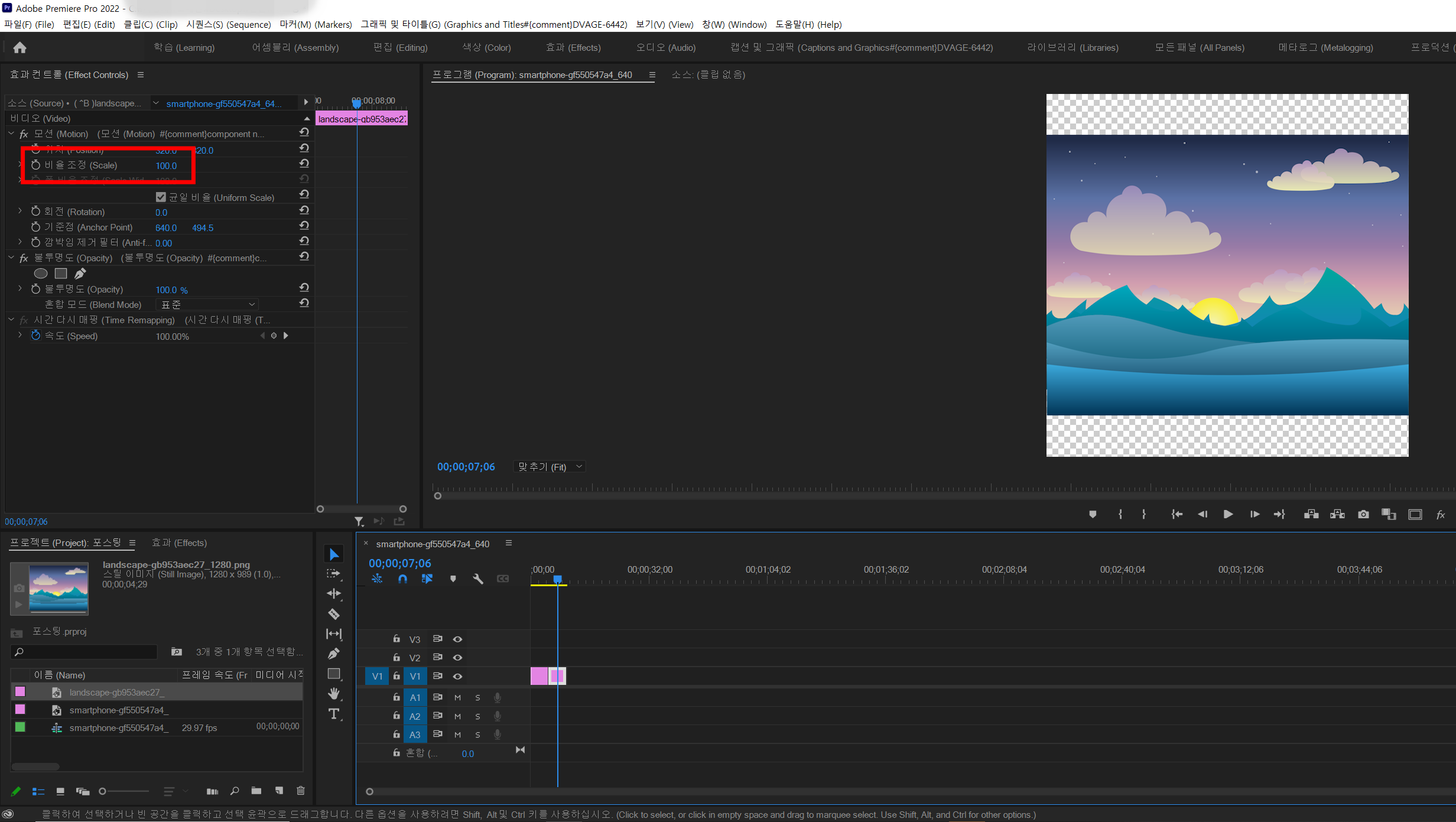
Task: Toggle Uniform Scale checkbox
Action: click(x=161, y=197)
